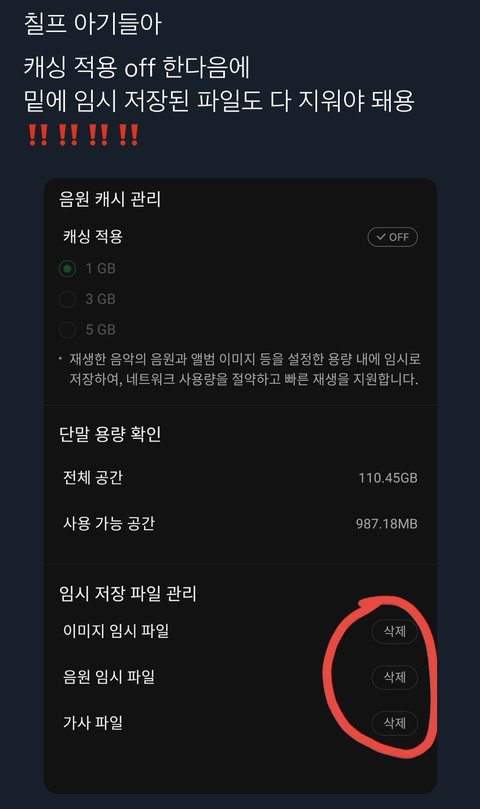Click the 전체 공간 row label

(x=93, y=477)
